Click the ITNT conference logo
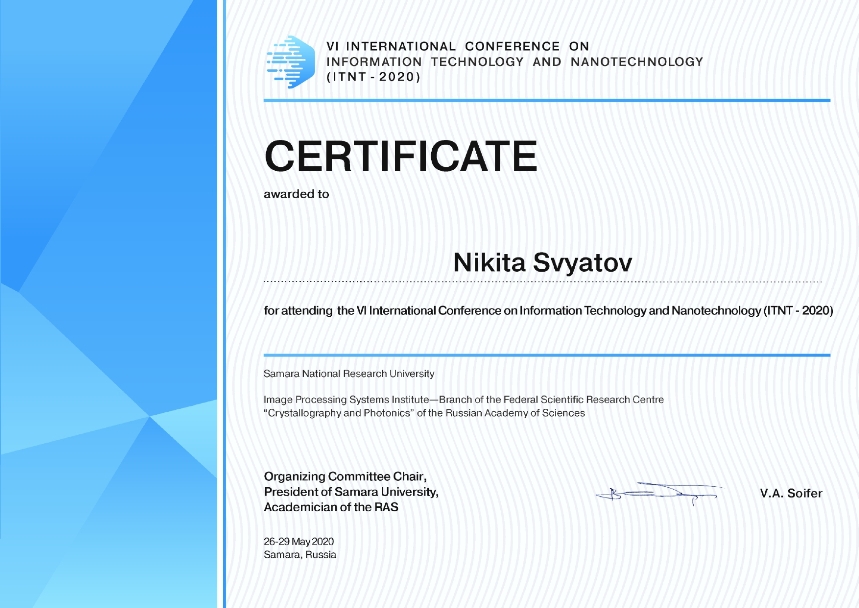This screenshot has height=608, width=859. (x=291, y=62)
